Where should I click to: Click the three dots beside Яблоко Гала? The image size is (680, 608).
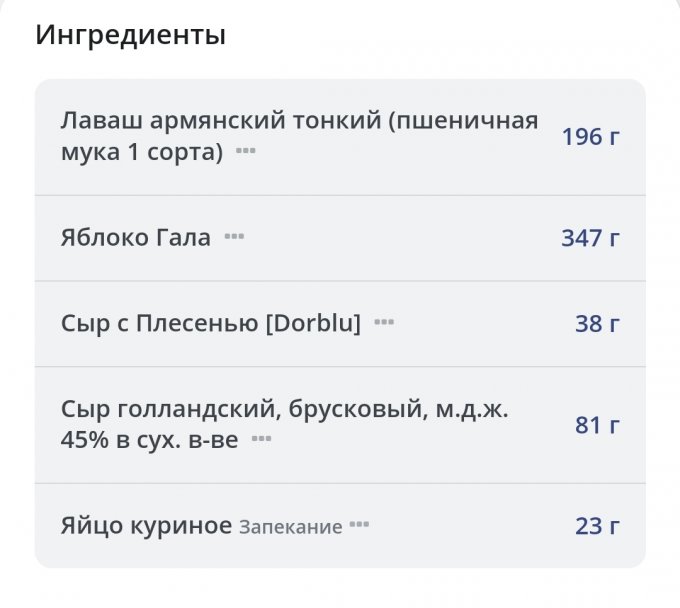234,238
